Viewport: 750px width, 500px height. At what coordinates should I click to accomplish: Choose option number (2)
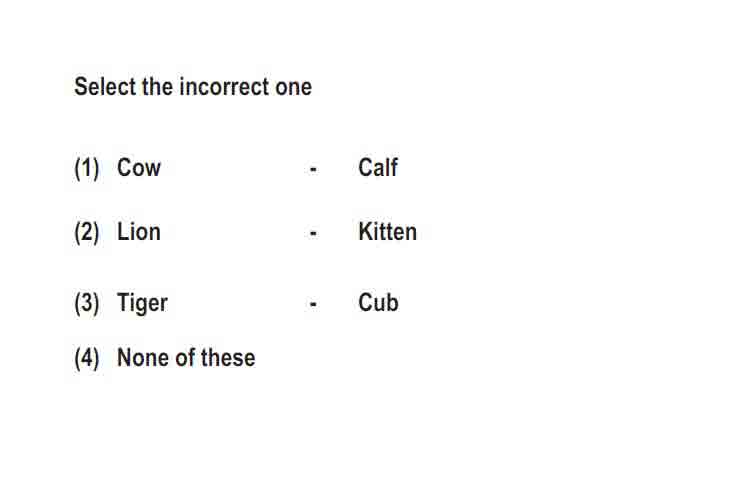tap(87, 233)
